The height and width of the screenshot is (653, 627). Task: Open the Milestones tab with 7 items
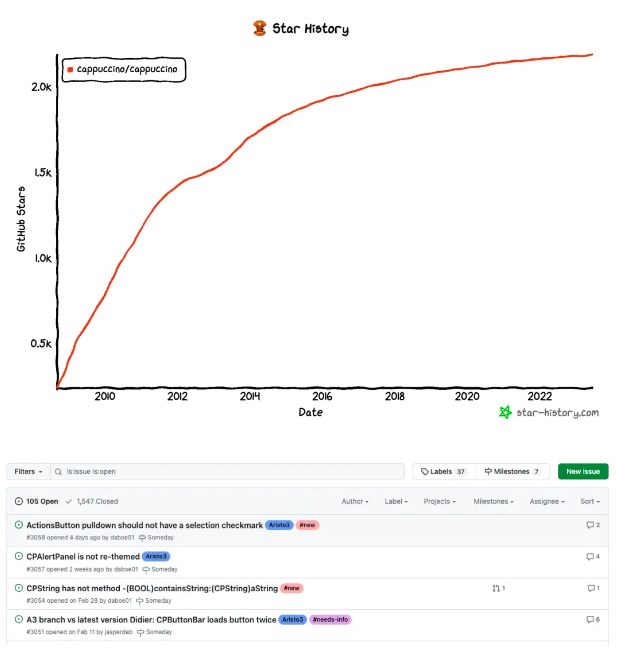(x=512, y=471)
